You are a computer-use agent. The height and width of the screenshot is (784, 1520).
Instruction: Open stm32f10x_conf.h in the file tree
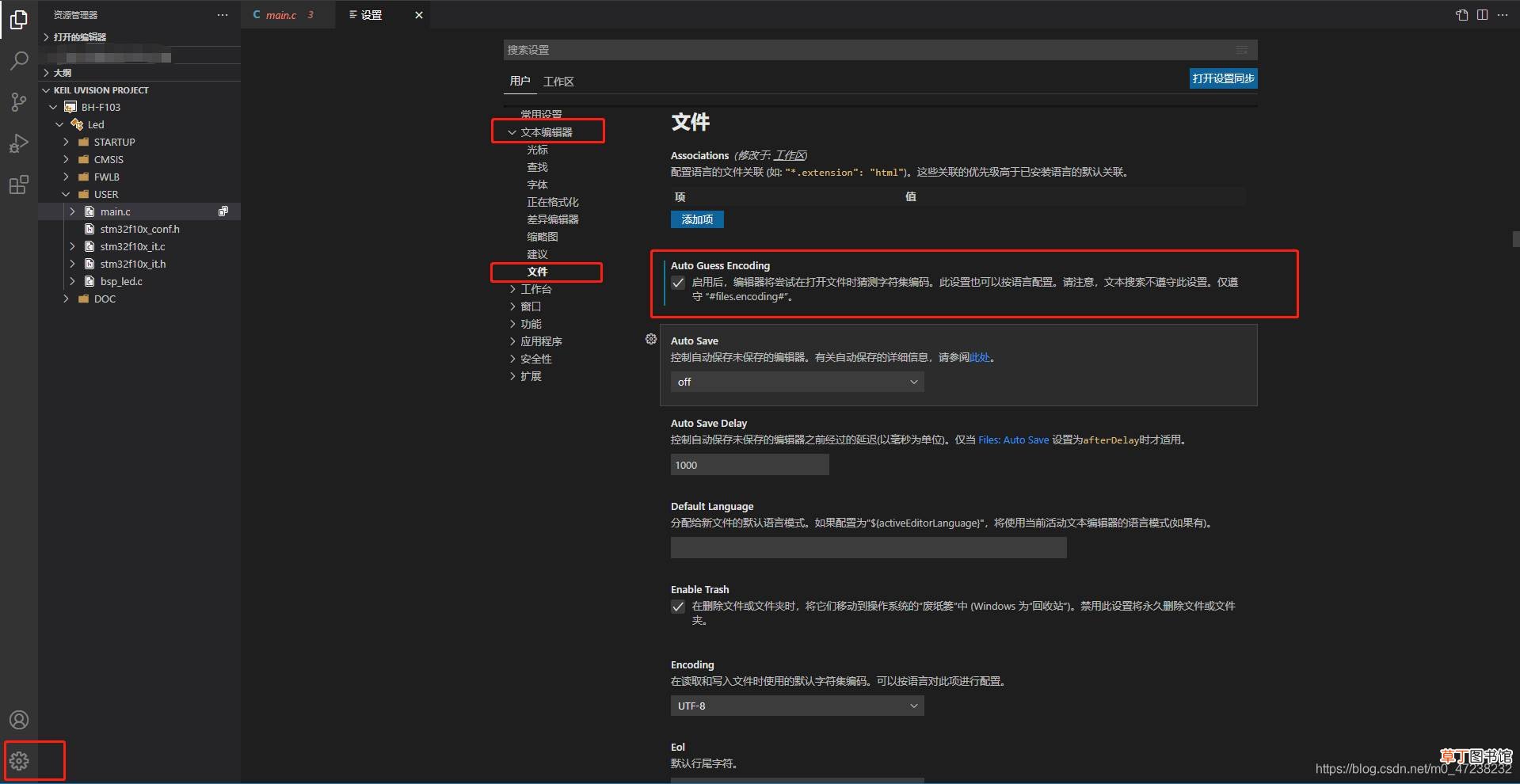click(139, 229)
